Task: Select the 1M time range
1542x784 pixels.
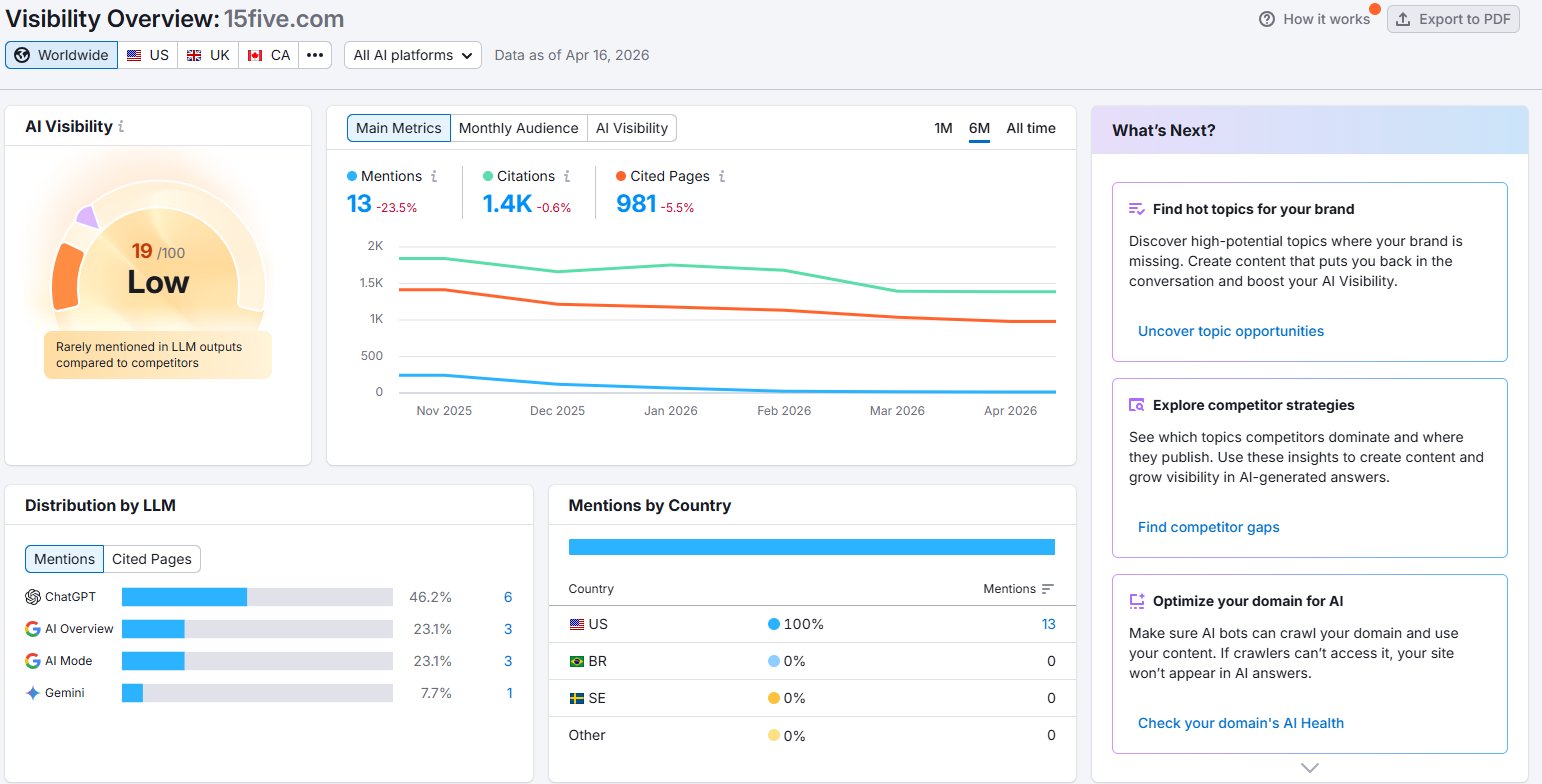Action: (x=943, y=128)
